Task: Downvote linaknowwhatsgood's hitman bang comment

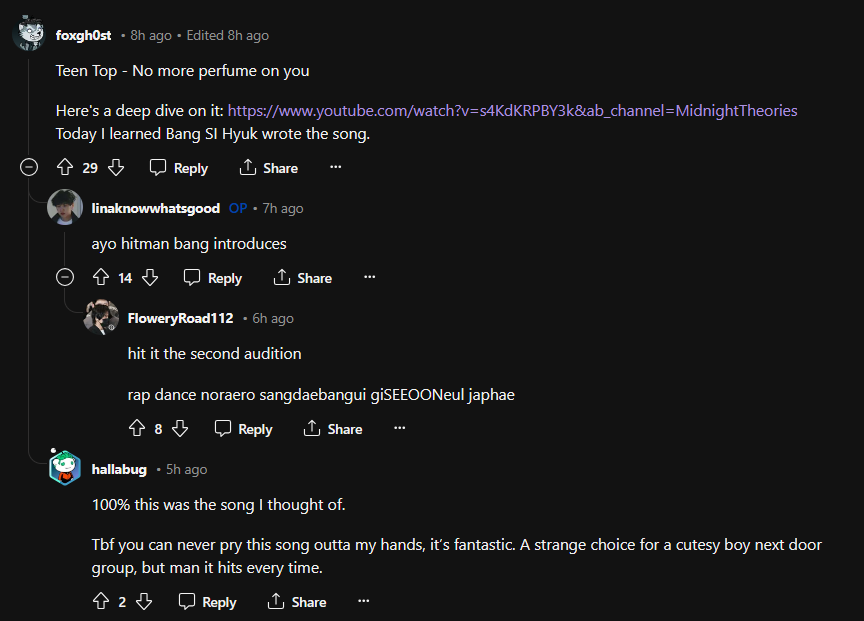Action: (x=149, y=278)
